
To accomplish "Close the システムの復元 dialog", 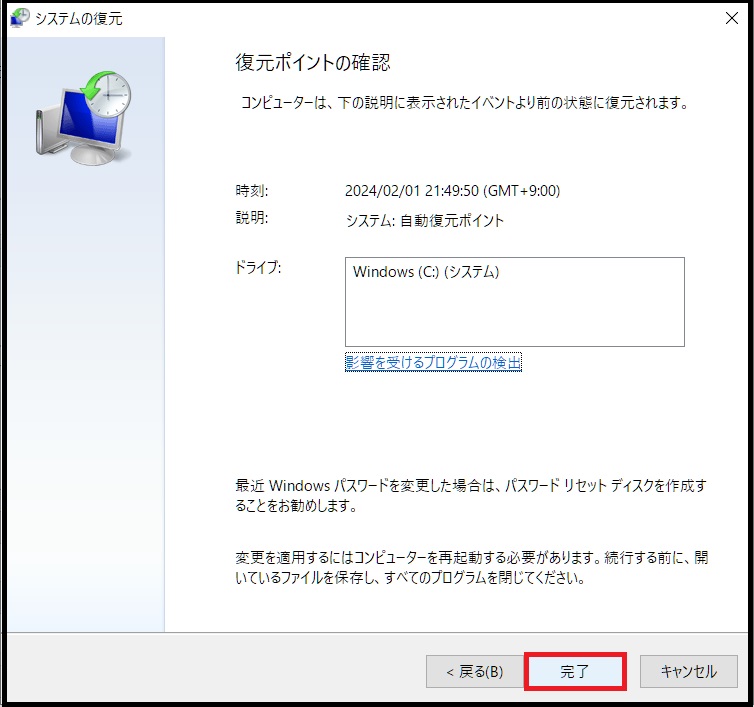I will pos(731,18).
